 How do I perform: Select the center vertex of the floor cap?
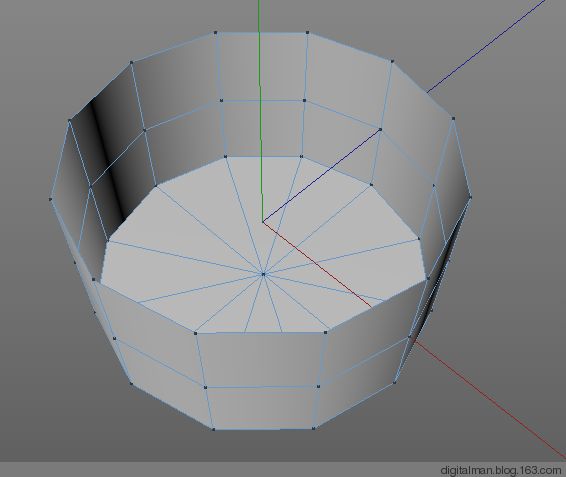click(263, 274)
